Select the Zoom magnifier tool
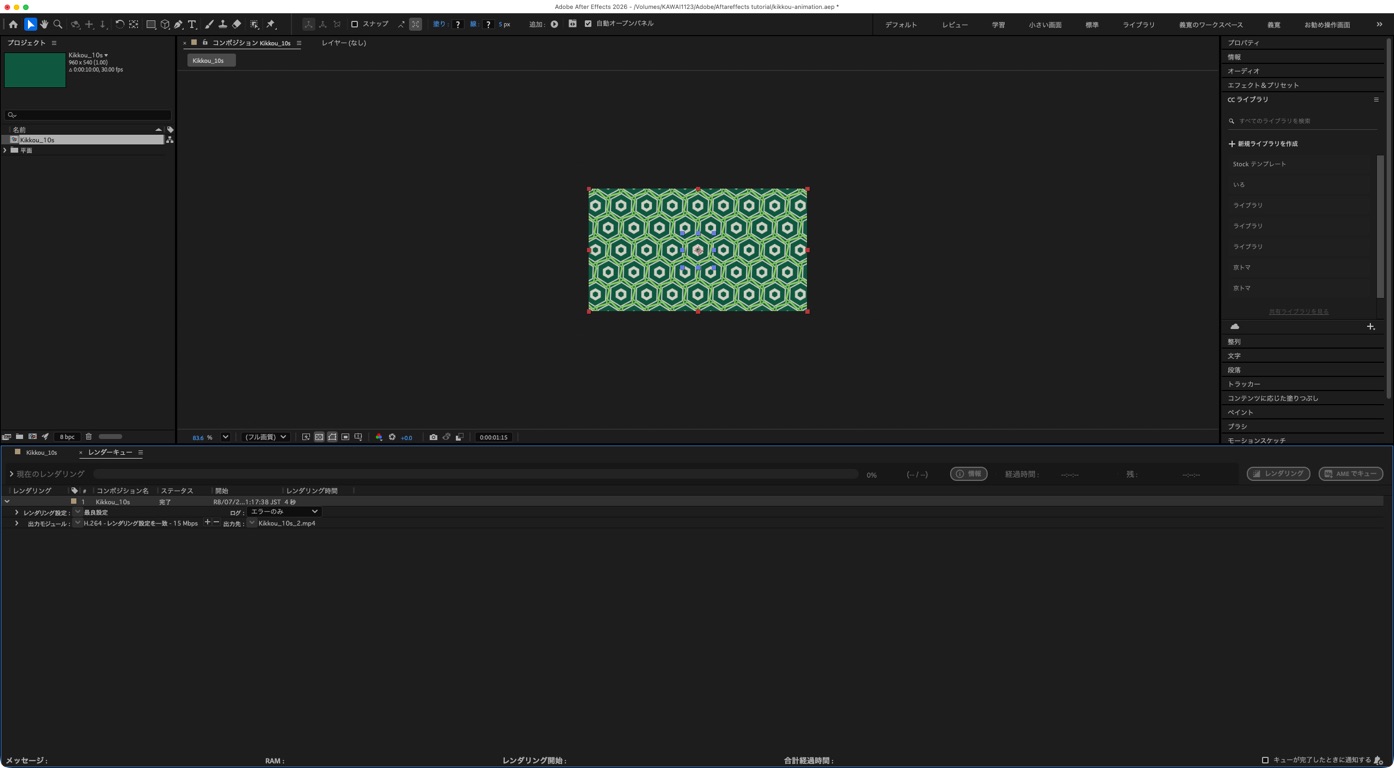This screenshot has height=768, width=1394. [x=58, y=24]
